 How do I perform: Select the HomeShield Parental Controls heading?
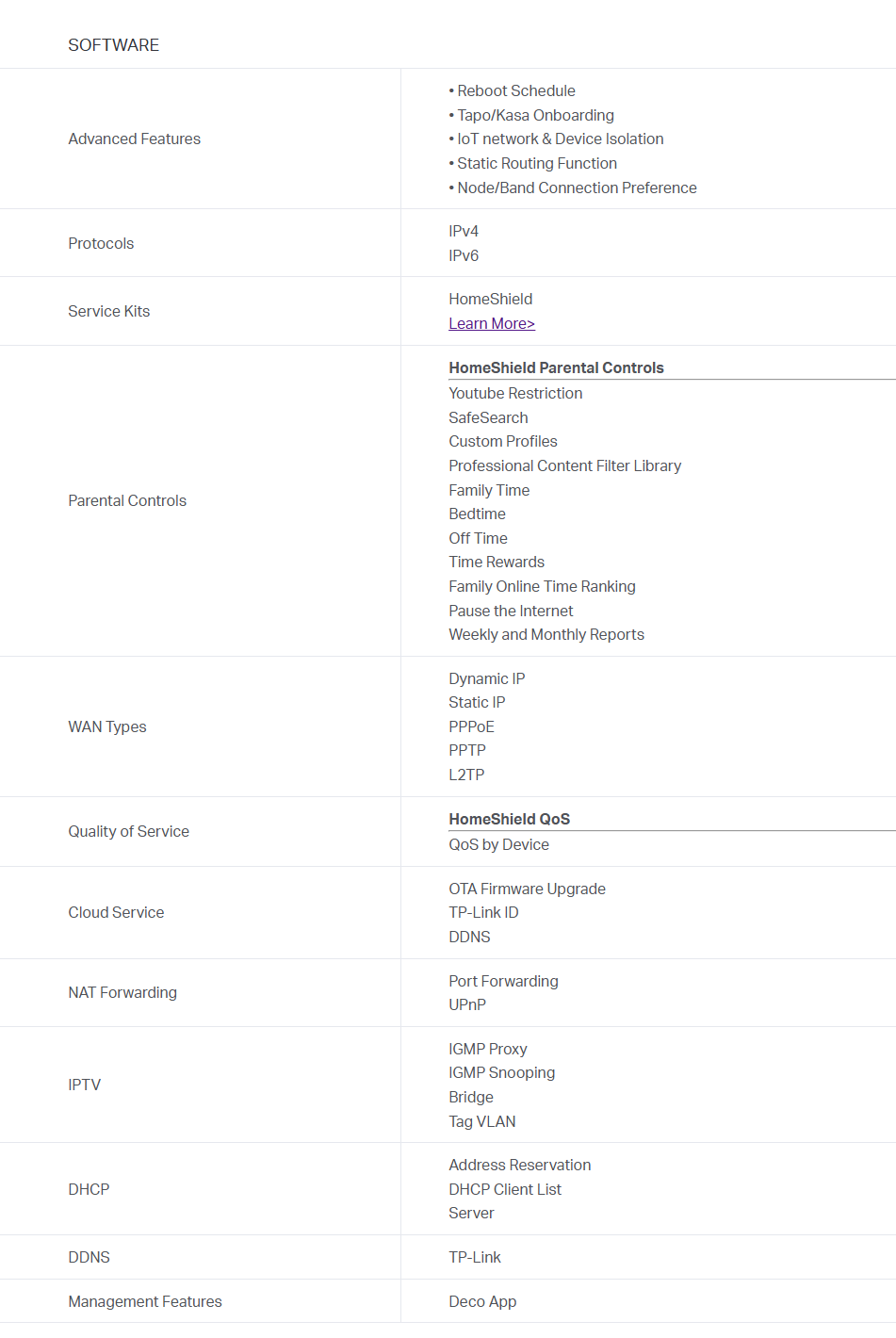[556, 367]
